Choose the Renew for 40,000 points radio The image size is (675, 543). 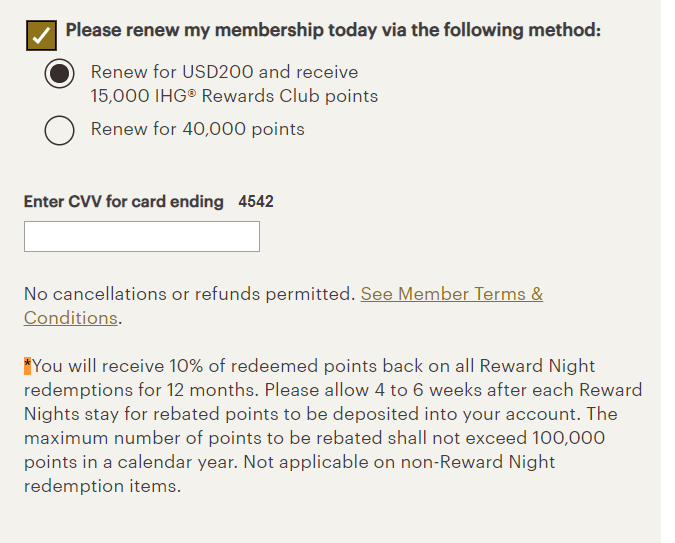(x=59, y=130)
